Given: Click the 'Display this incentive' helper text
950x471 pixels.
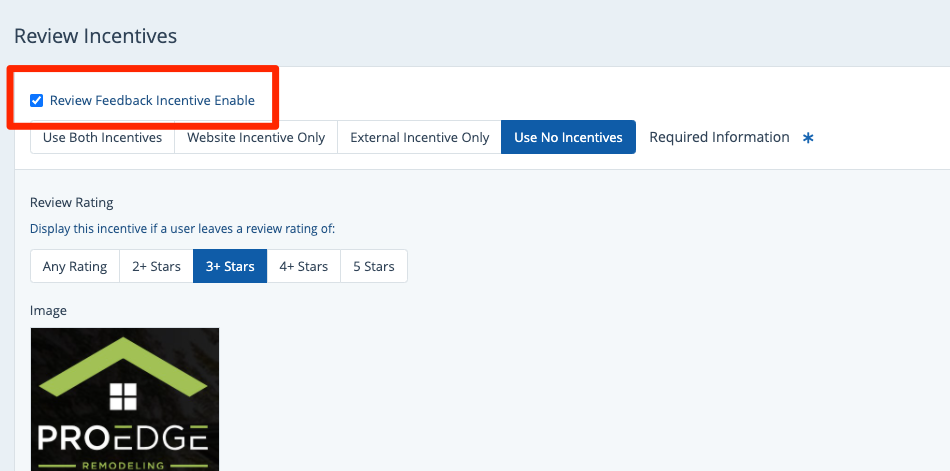Looking at the screenshot, I should 182,229.
